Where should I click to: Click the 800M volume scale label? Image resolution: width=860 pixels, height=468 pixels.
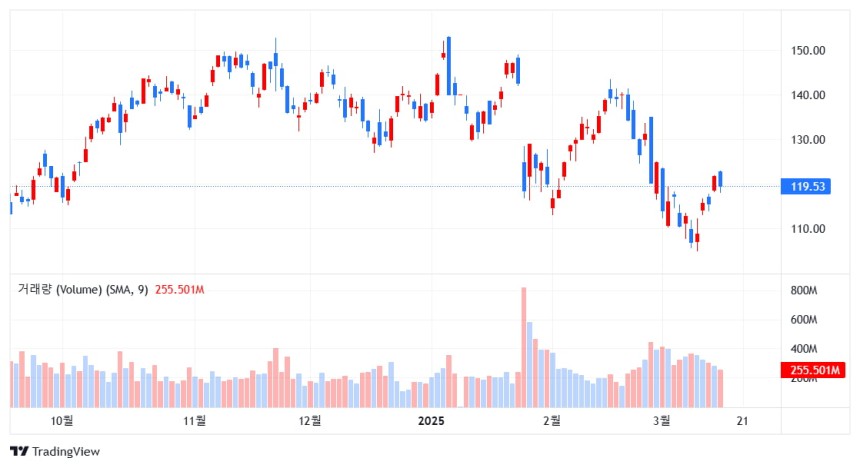click(x=804, y=290)
